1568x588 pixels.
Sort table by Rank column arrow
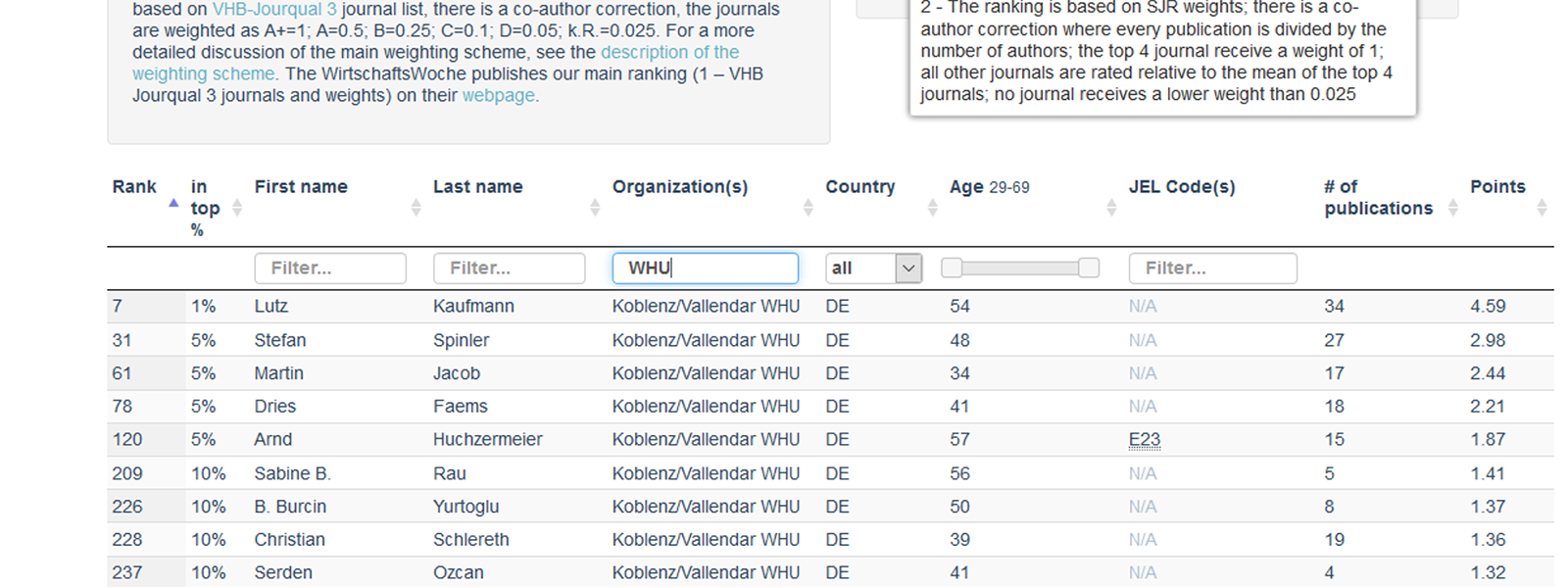173,204
